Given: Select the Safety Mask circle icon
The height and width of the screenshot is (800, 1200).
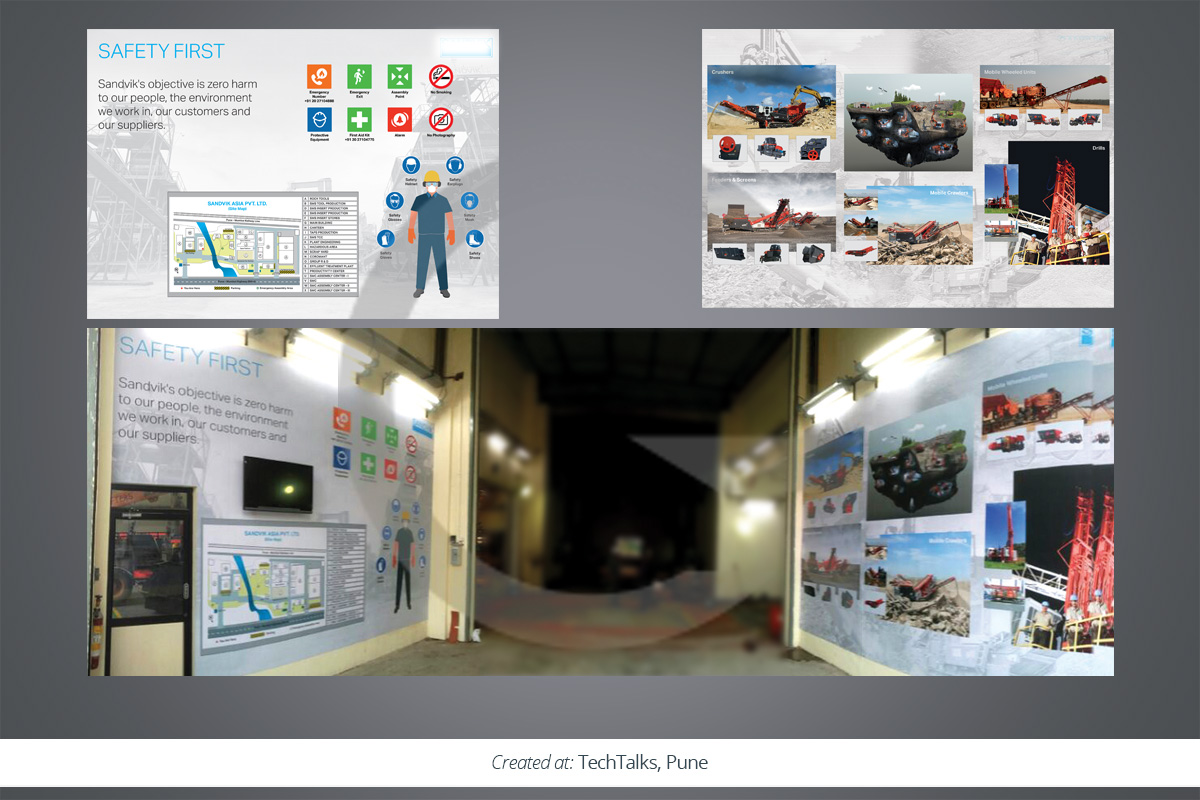Looking at the screenshot, I should pos(471,201).
